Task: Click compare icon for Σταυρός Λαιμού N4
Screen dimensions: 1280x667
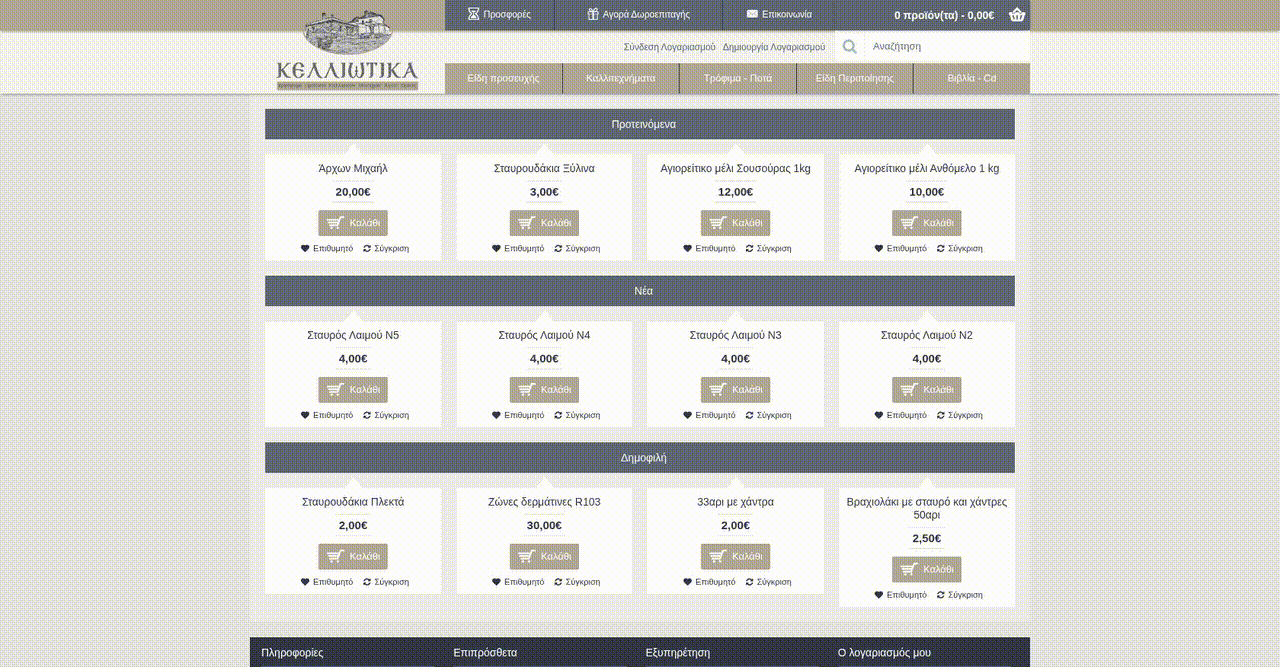Action: (x=558, y=415)
